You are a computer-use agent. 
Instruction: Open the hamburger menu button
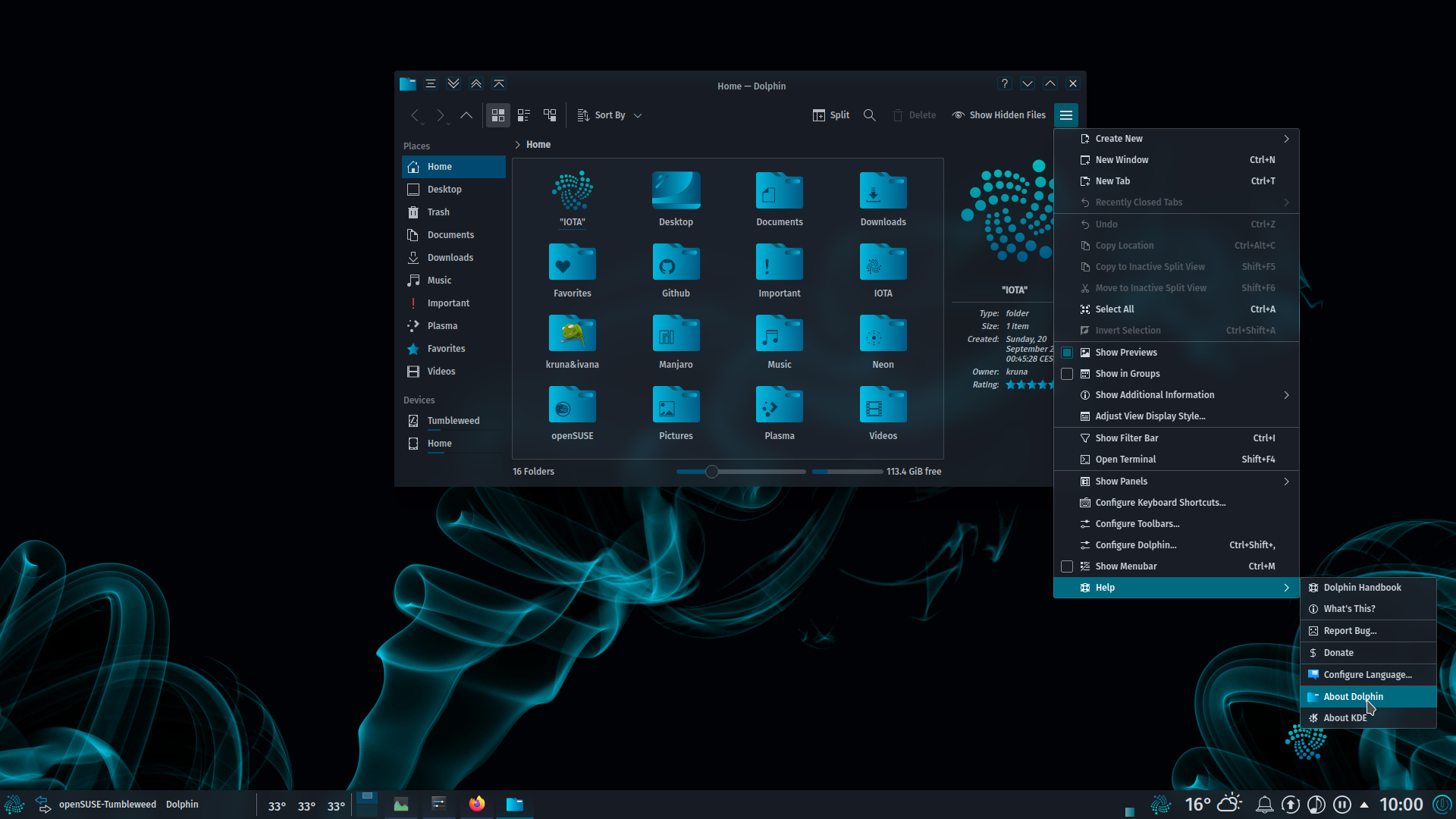pyautogui.click(x=1065, y=115)
